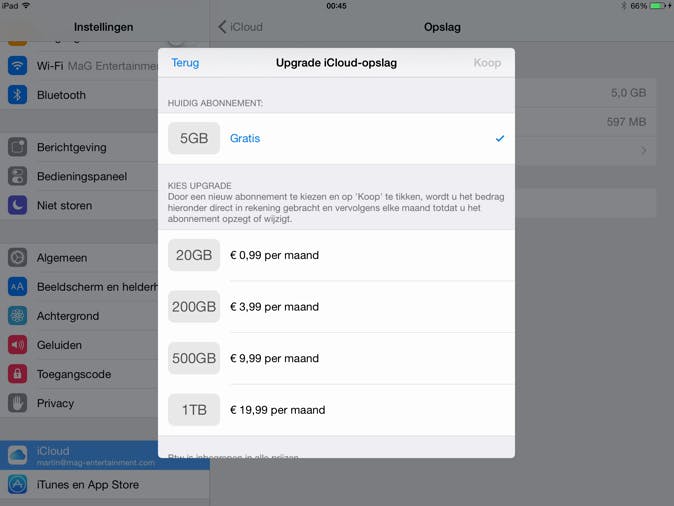Select the 500GB € 9,99 per maand option
The width and height of the screenshot is (674, 506).
click(x=336, y=358)
